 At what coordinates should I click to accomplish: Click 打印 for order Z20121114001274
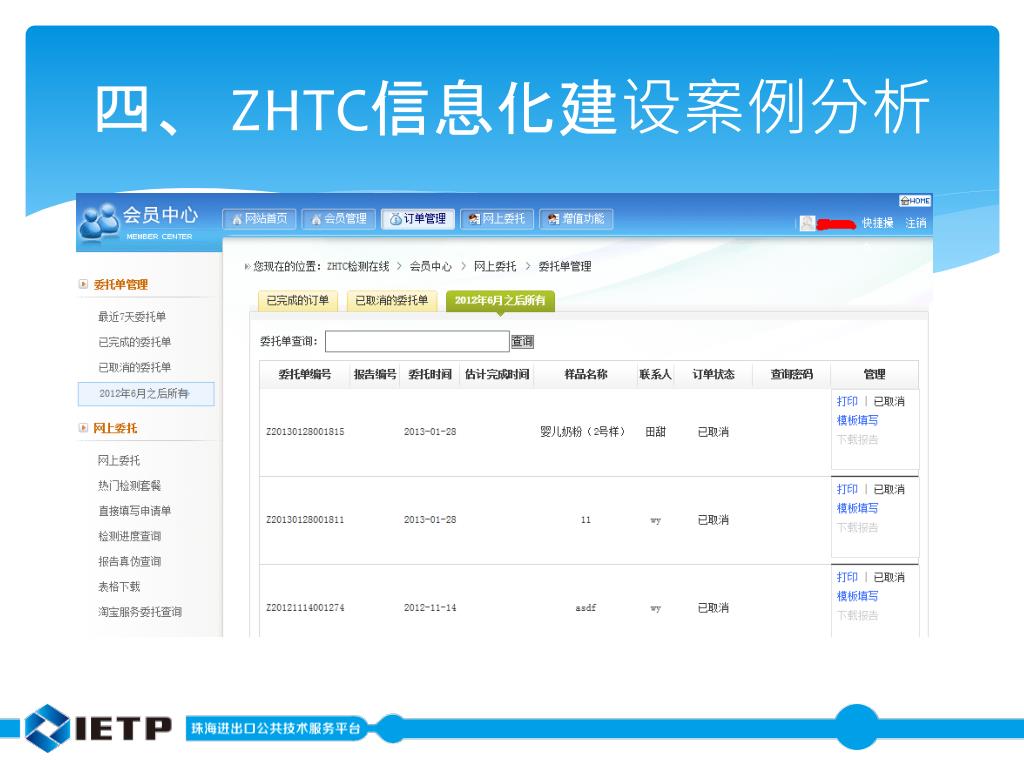(847, 577)
